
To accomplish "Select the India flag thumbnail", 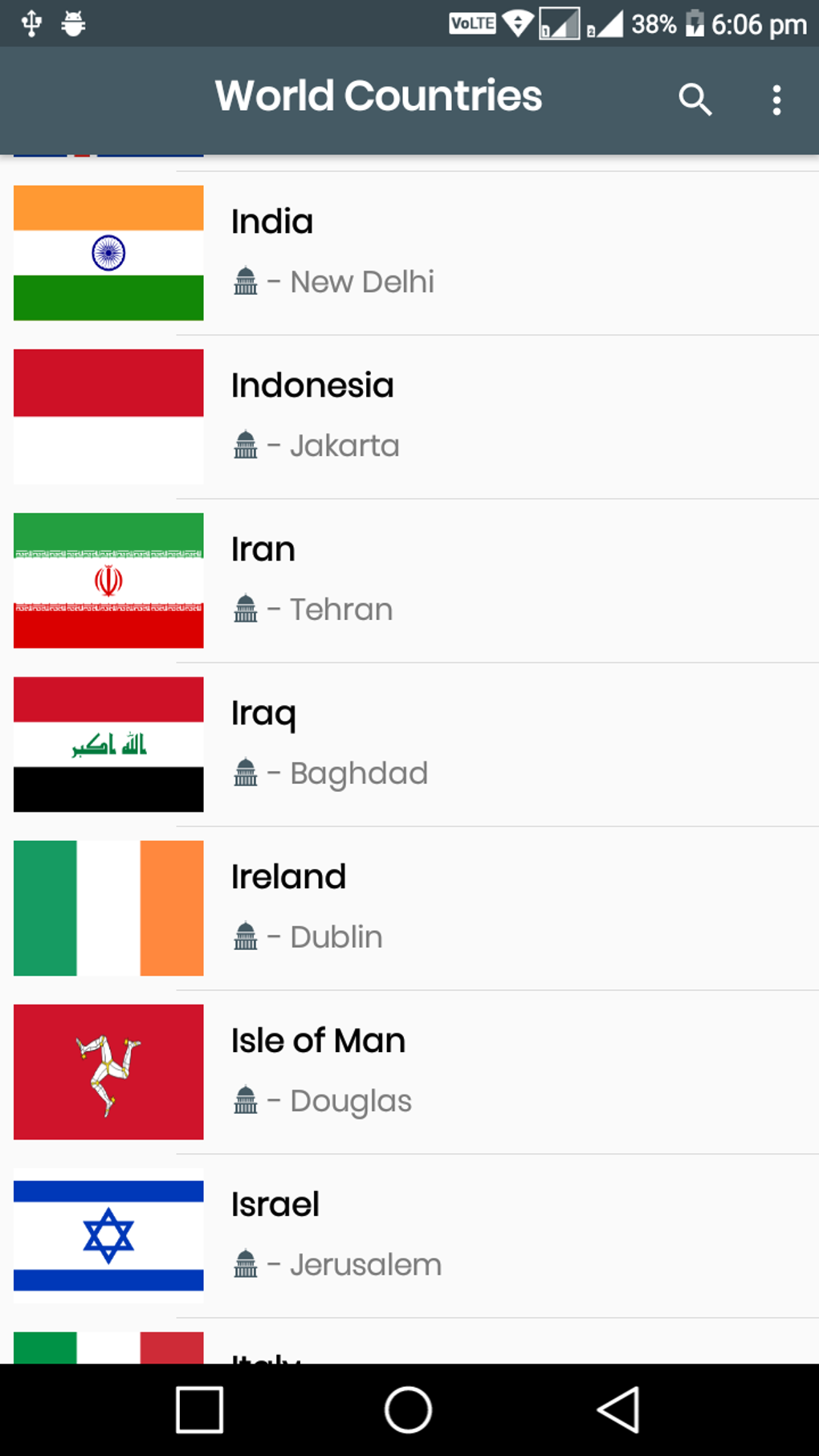I will (108, 251).
